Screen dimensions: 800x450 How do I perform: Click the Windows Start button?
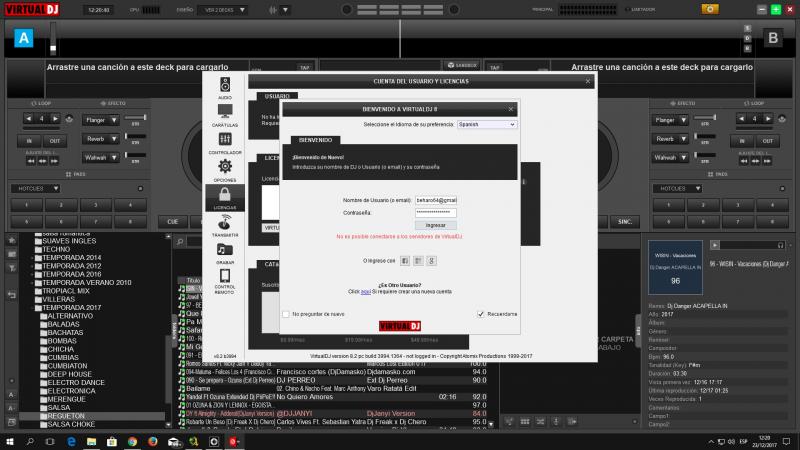(10, 441)
